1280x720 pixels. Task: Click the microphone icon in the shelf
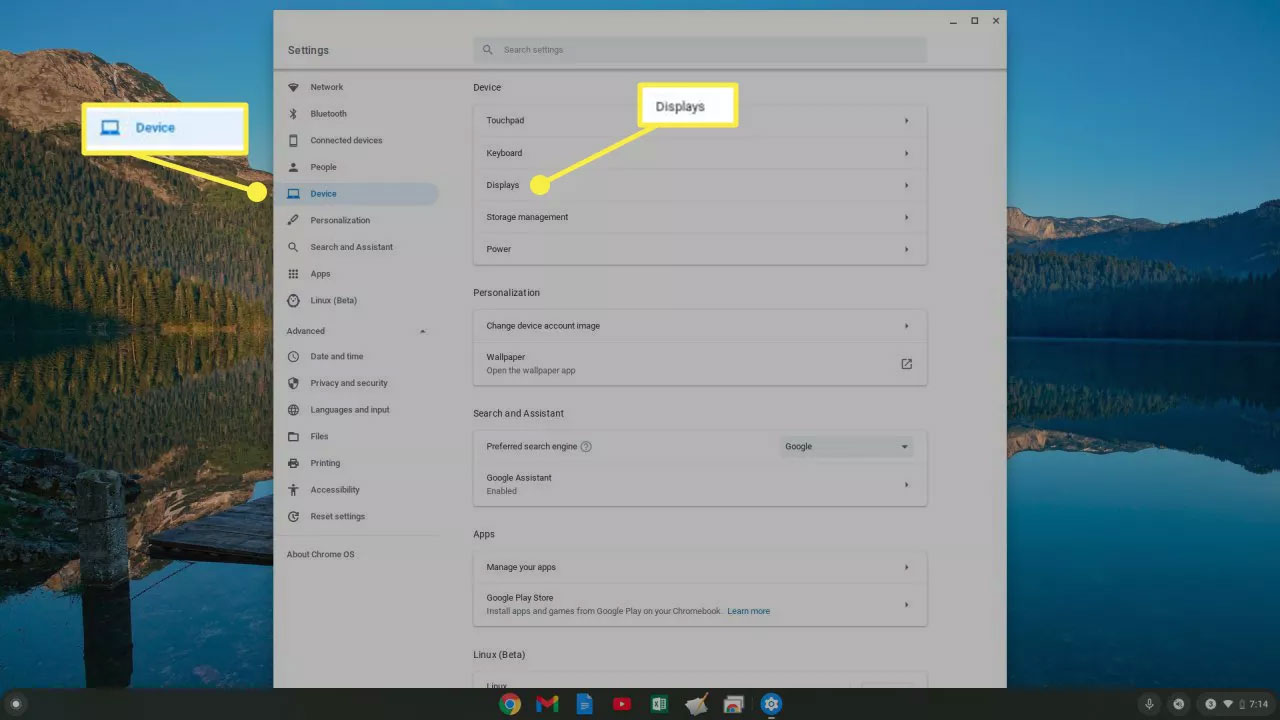[x=1149, y=704]
